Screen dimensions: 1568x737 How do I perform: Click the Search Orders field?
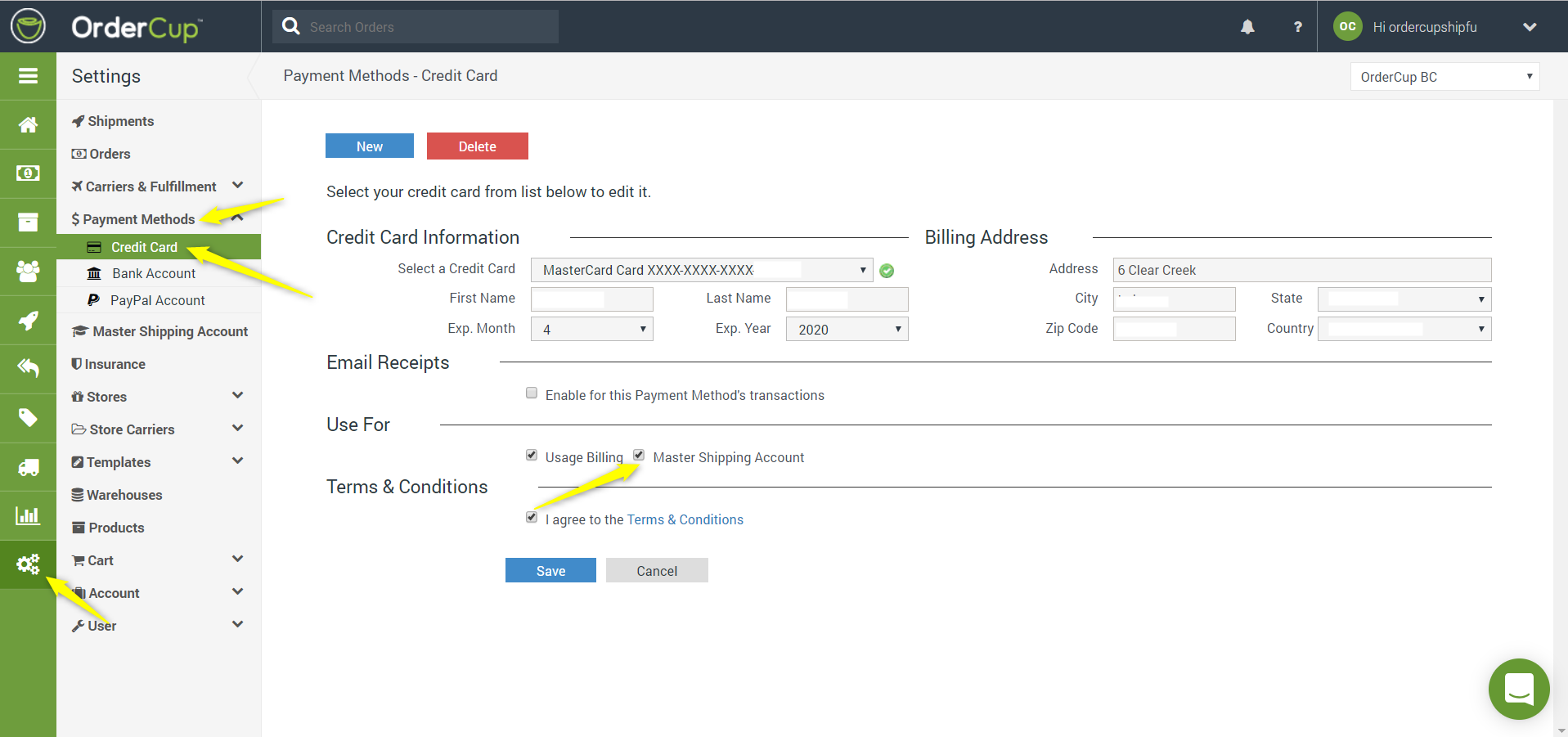click(416, 27)
